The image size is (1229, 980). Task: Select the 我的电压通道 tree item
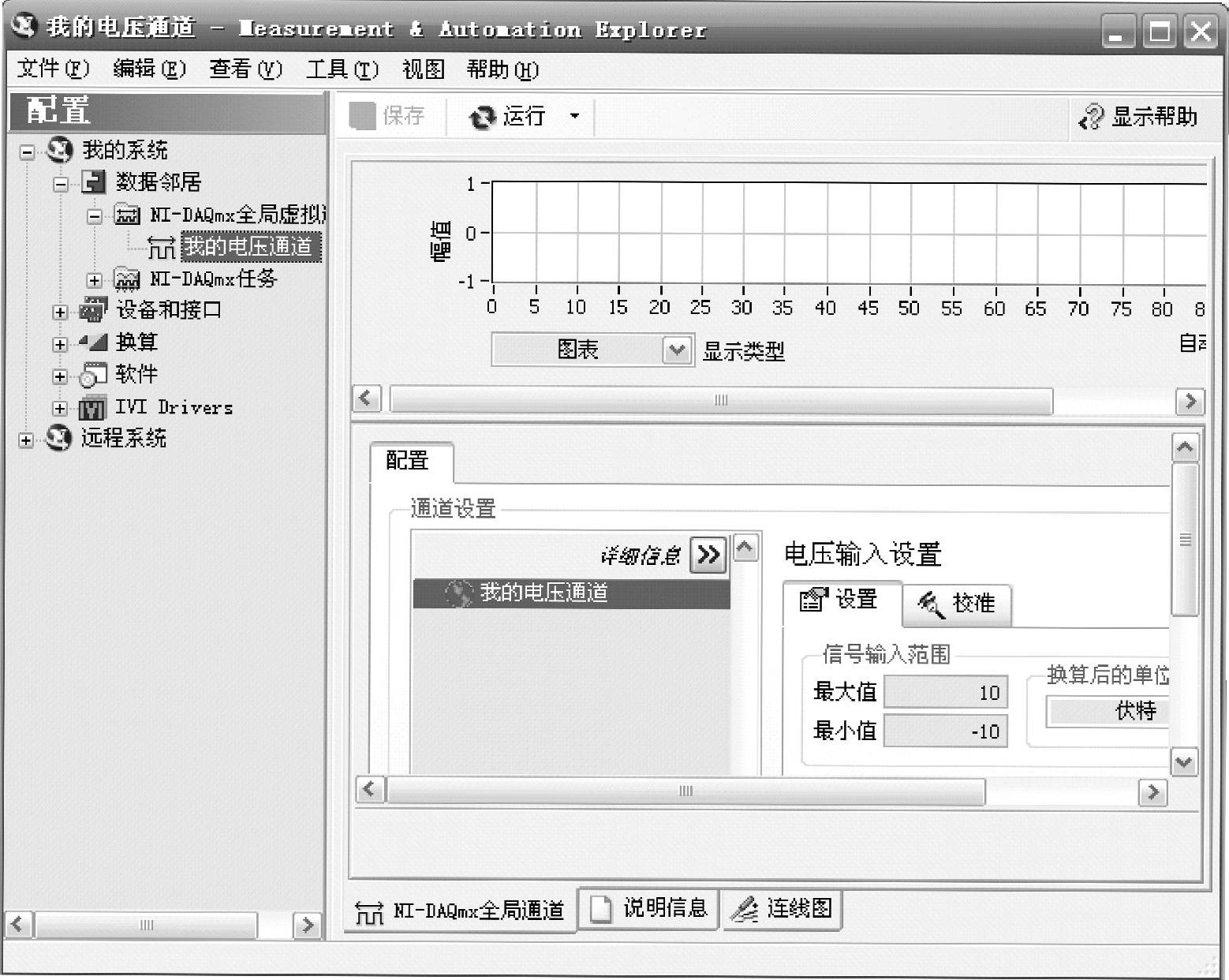tap(251, 247)
